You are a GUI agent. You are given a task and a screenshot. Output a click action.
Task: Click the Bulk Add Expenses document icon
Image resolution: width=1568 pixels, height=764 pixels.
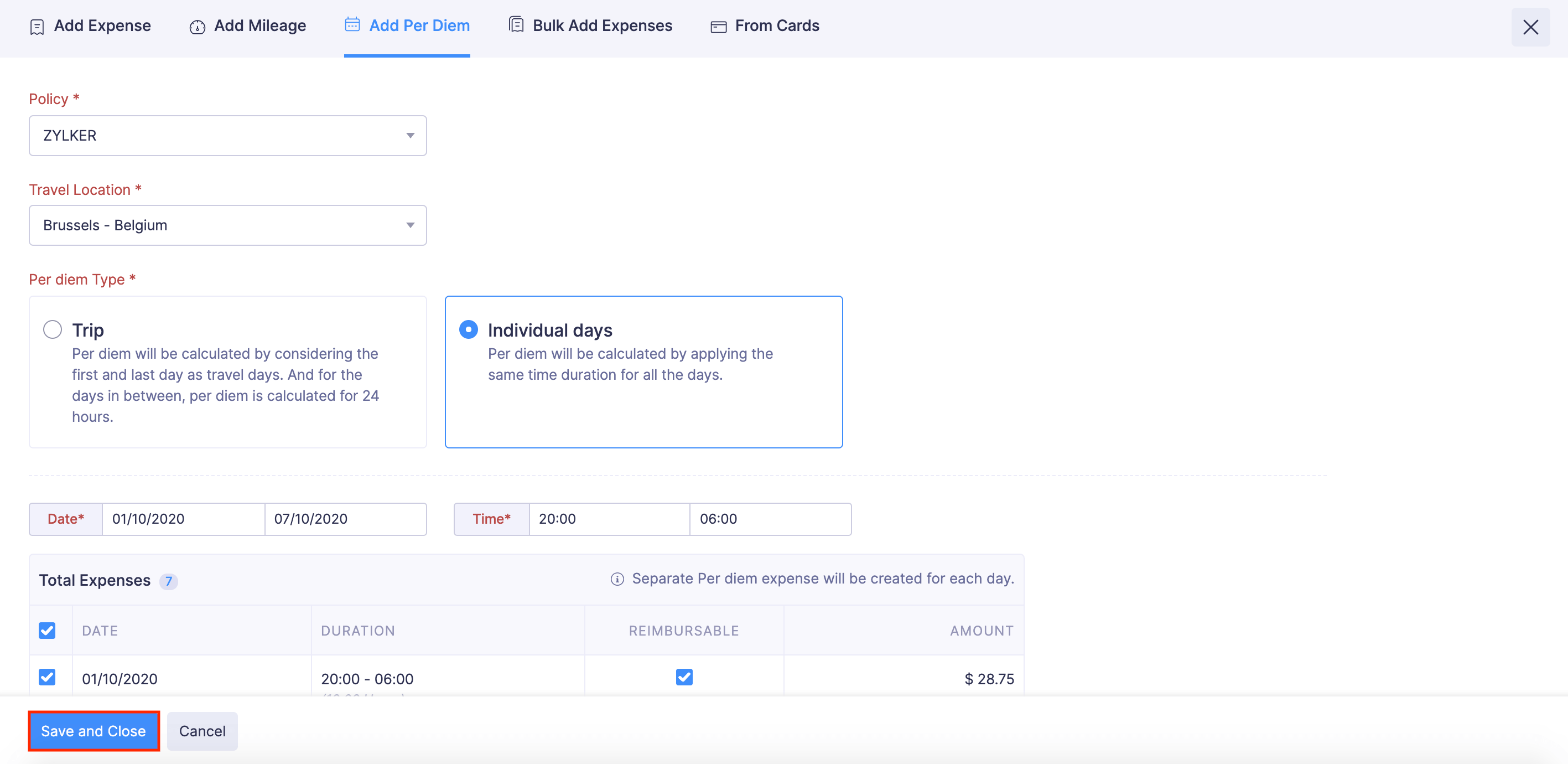[x=516, y=24]
